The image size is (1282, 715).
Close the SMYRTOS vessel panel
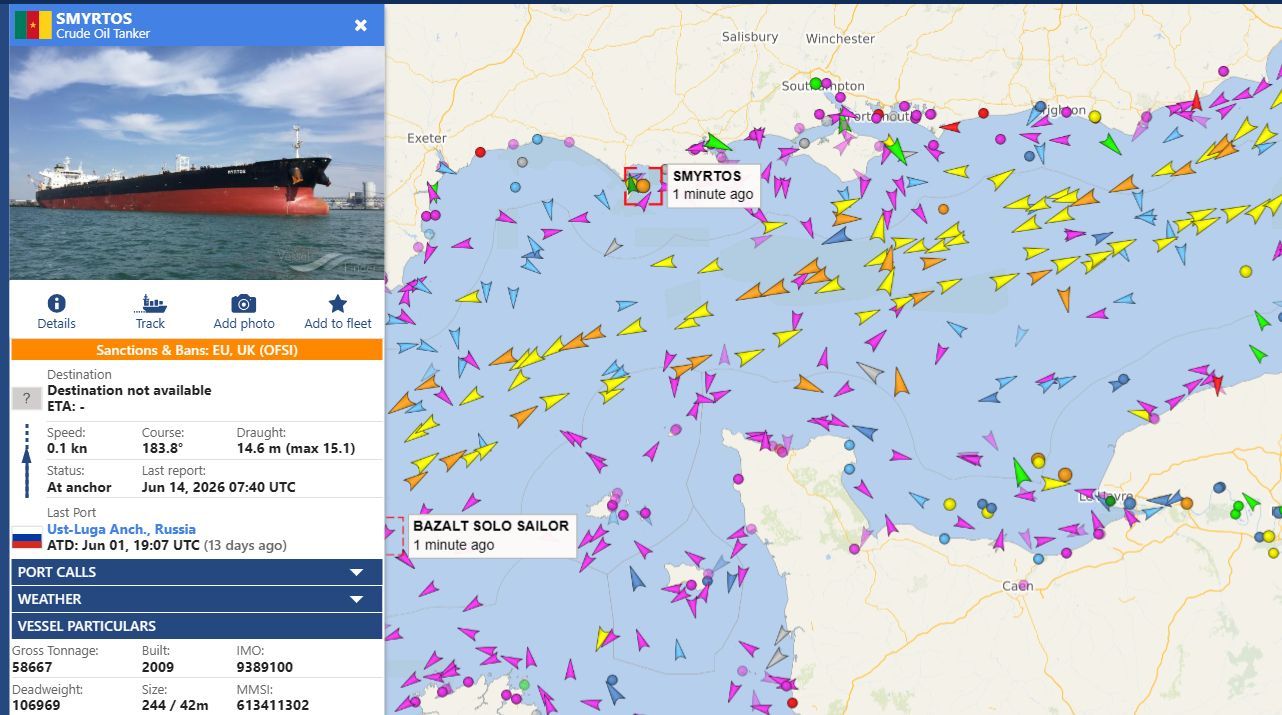click(x=361, y=25)
